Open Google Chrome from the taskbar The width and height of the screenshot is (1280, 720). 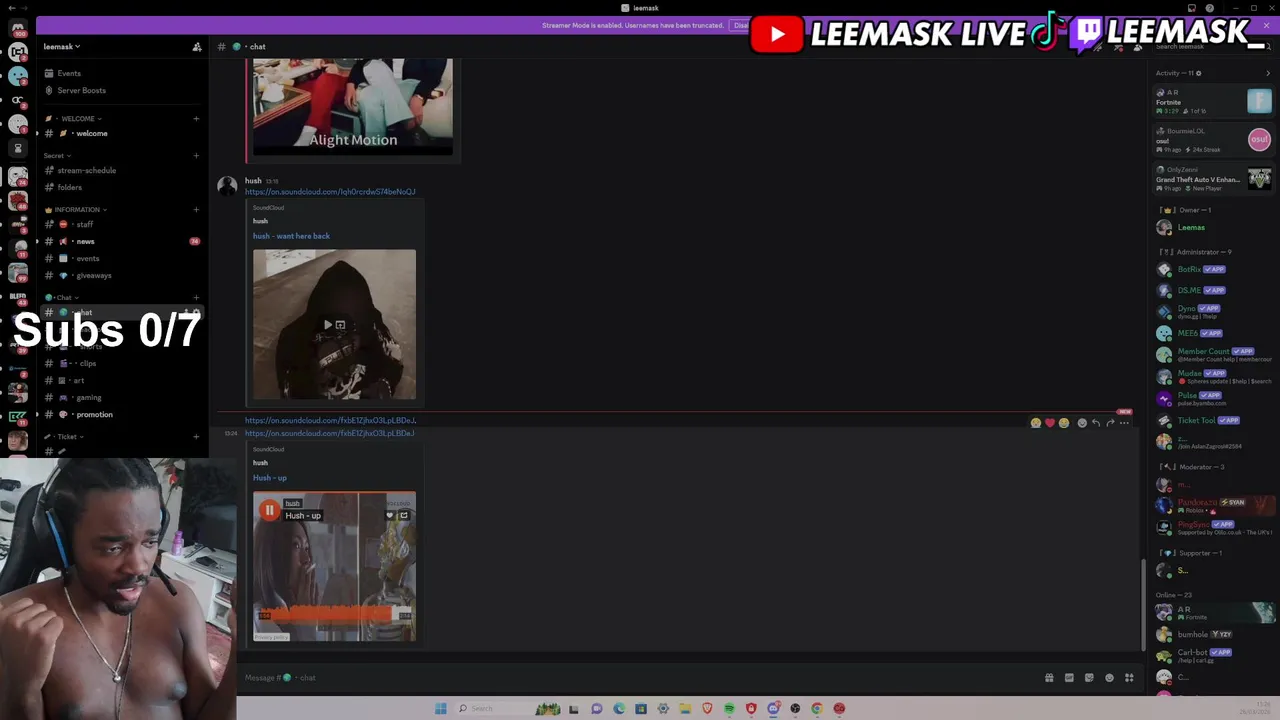pos(817,709)
